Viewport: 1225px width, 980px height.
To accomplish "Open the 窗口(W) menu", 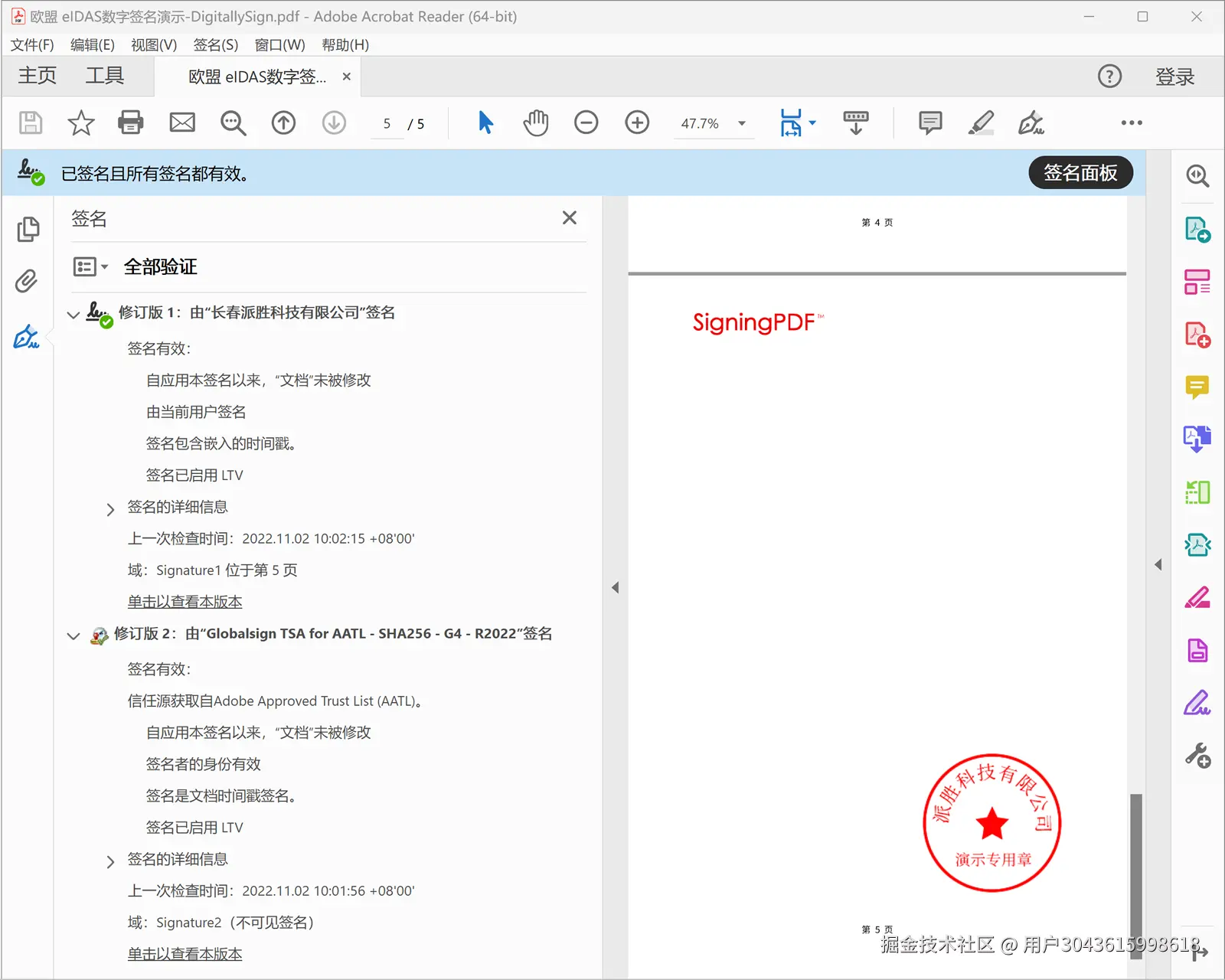I will 279,45.
